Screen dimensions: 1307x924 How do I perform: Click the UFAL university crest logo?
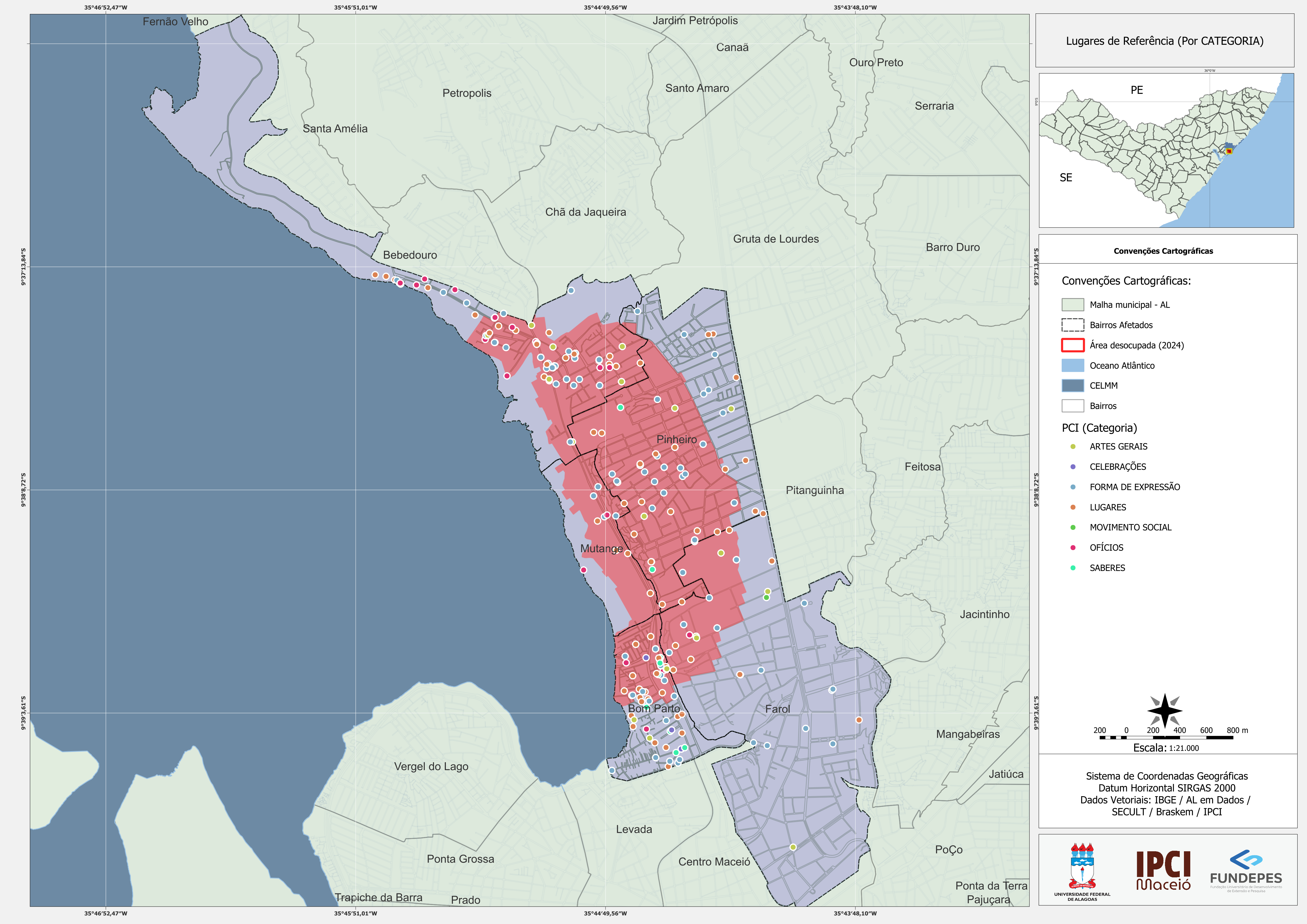click(1082, 871)
